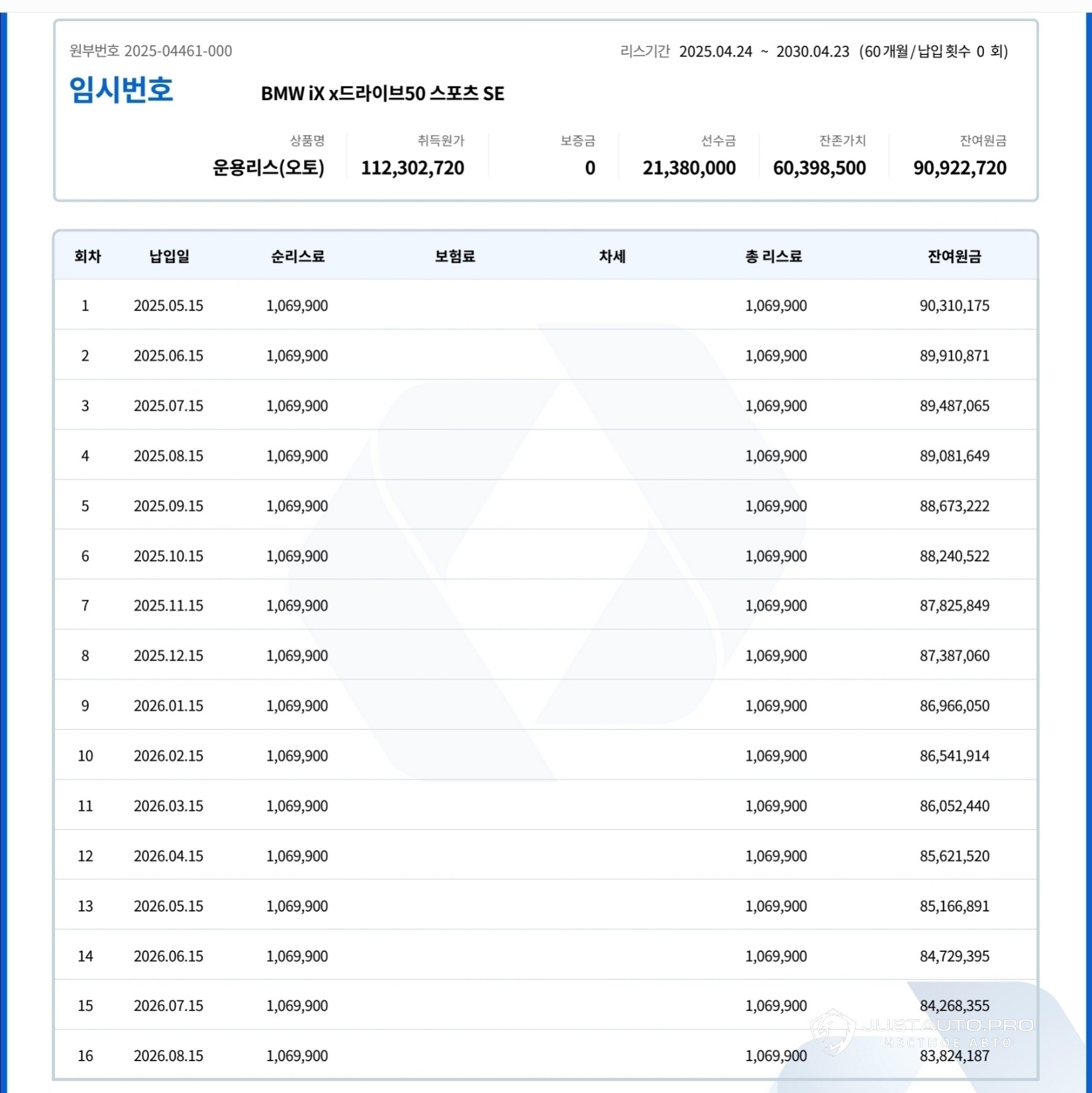Select the ledger number 2025-04461-000

click(x=178, y=51)
